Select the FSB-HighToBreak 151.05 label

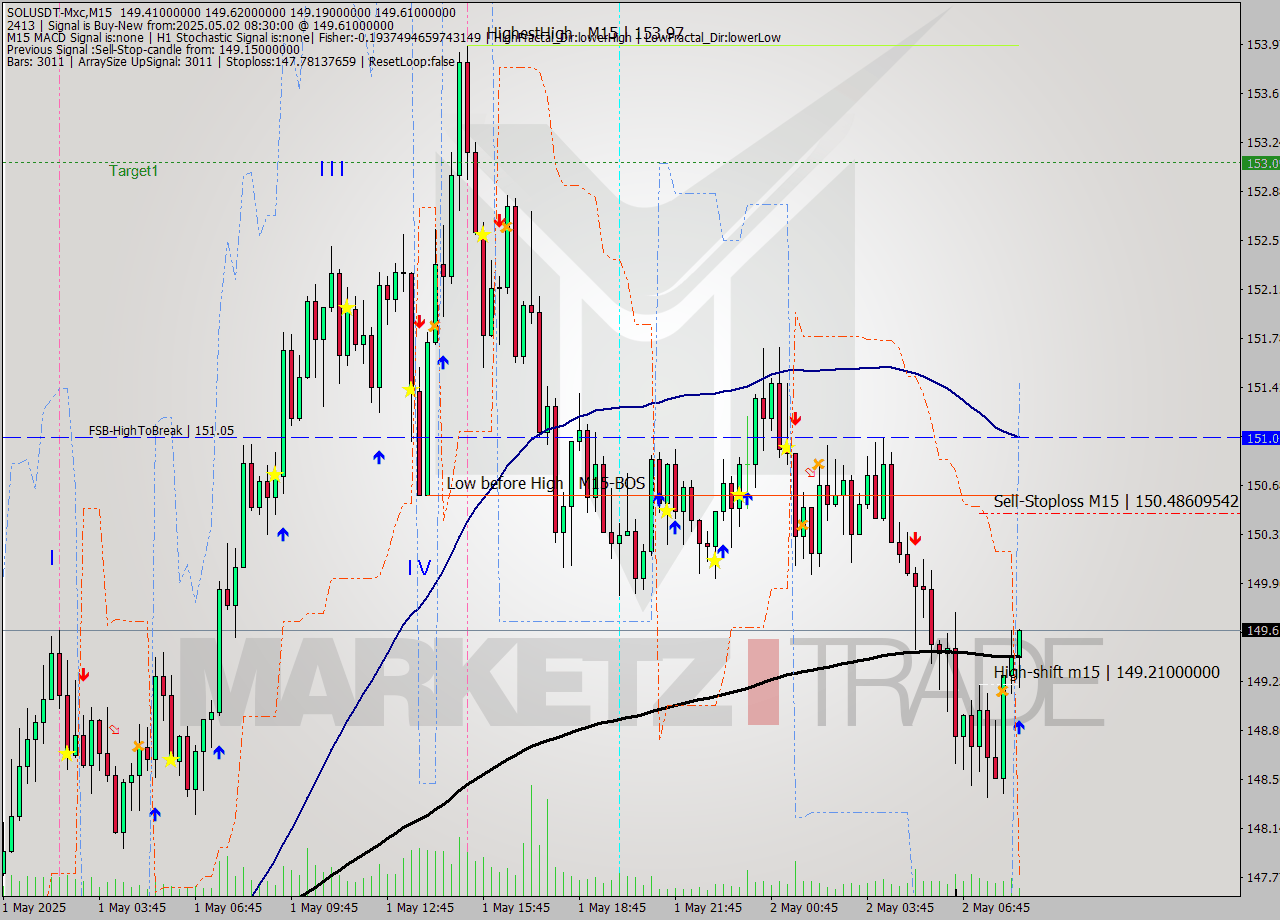pos(161,431)
